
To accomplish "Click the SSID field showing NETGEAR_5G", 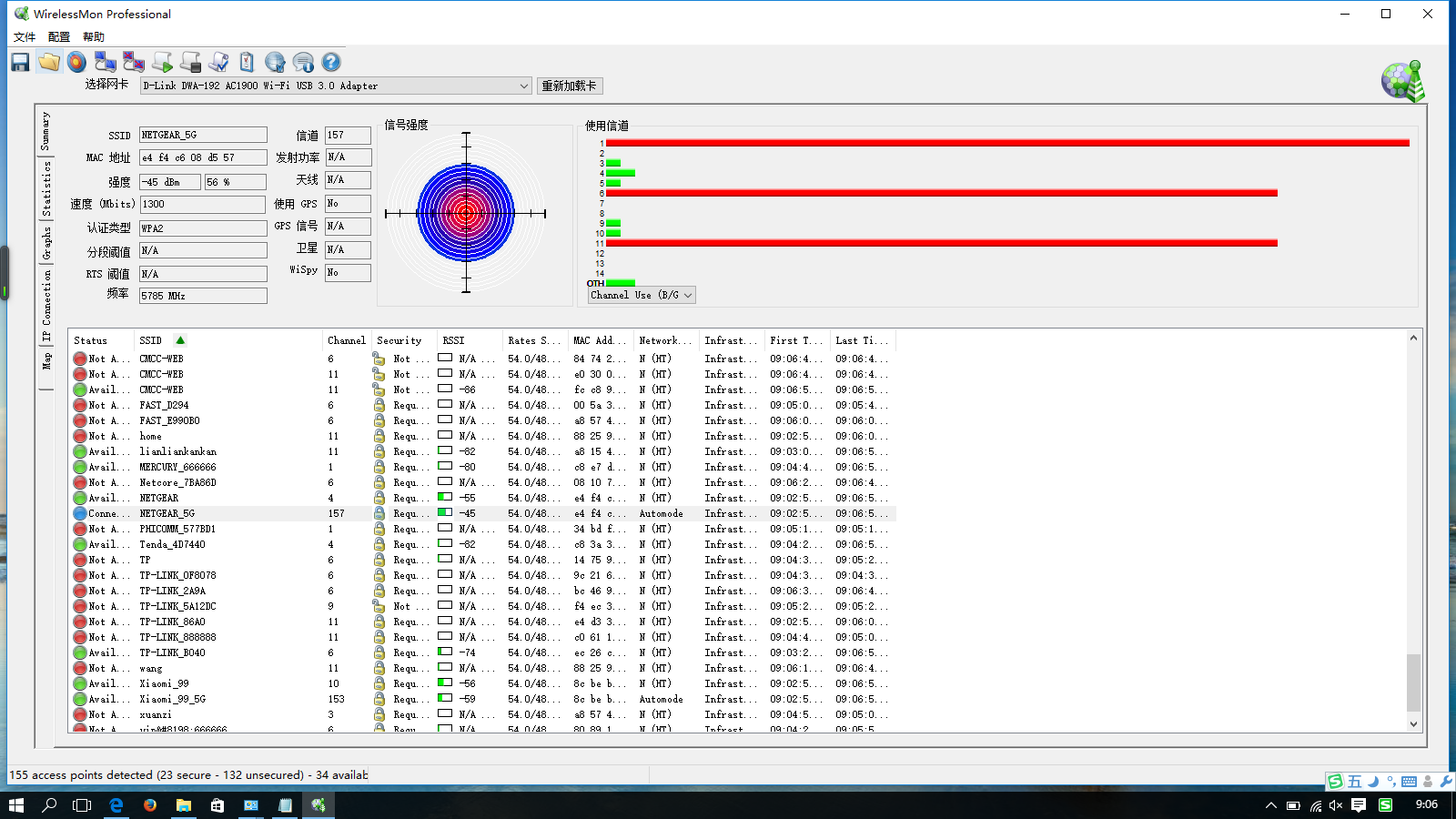I will click(x=203, y=135).
